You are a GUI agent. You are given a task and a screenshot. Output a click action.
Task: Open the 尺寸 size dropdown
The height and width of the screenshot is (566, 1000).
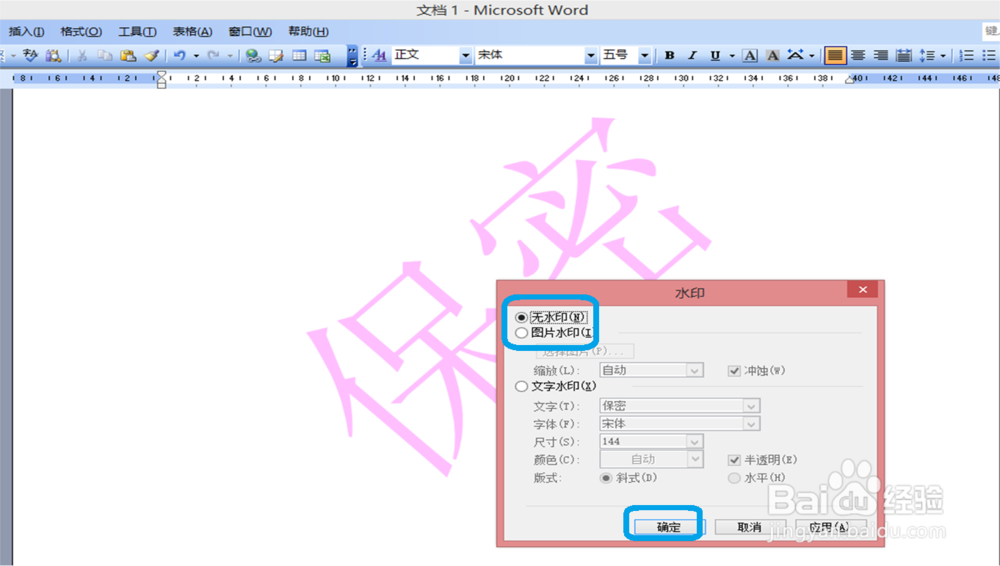(695, 442)
